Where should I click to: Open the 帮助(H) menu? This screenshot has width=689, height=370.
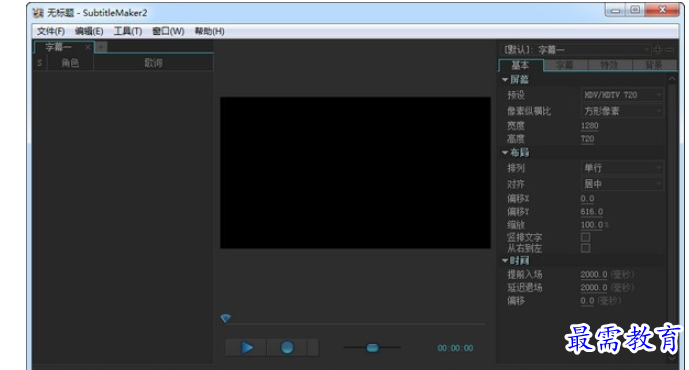pyautogui.click(x=210, y=31)
